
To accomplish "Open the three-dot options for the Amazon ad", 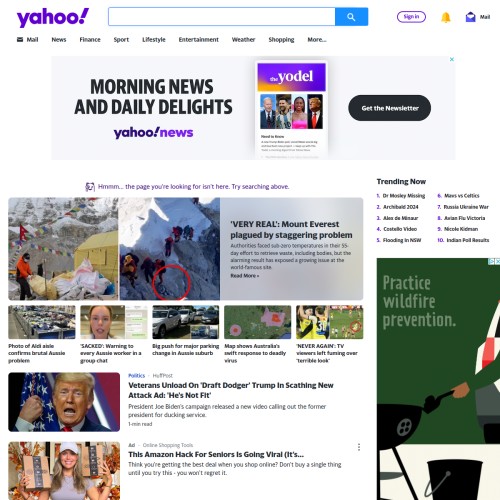I will pyautogui.click(x=359, y=447).
